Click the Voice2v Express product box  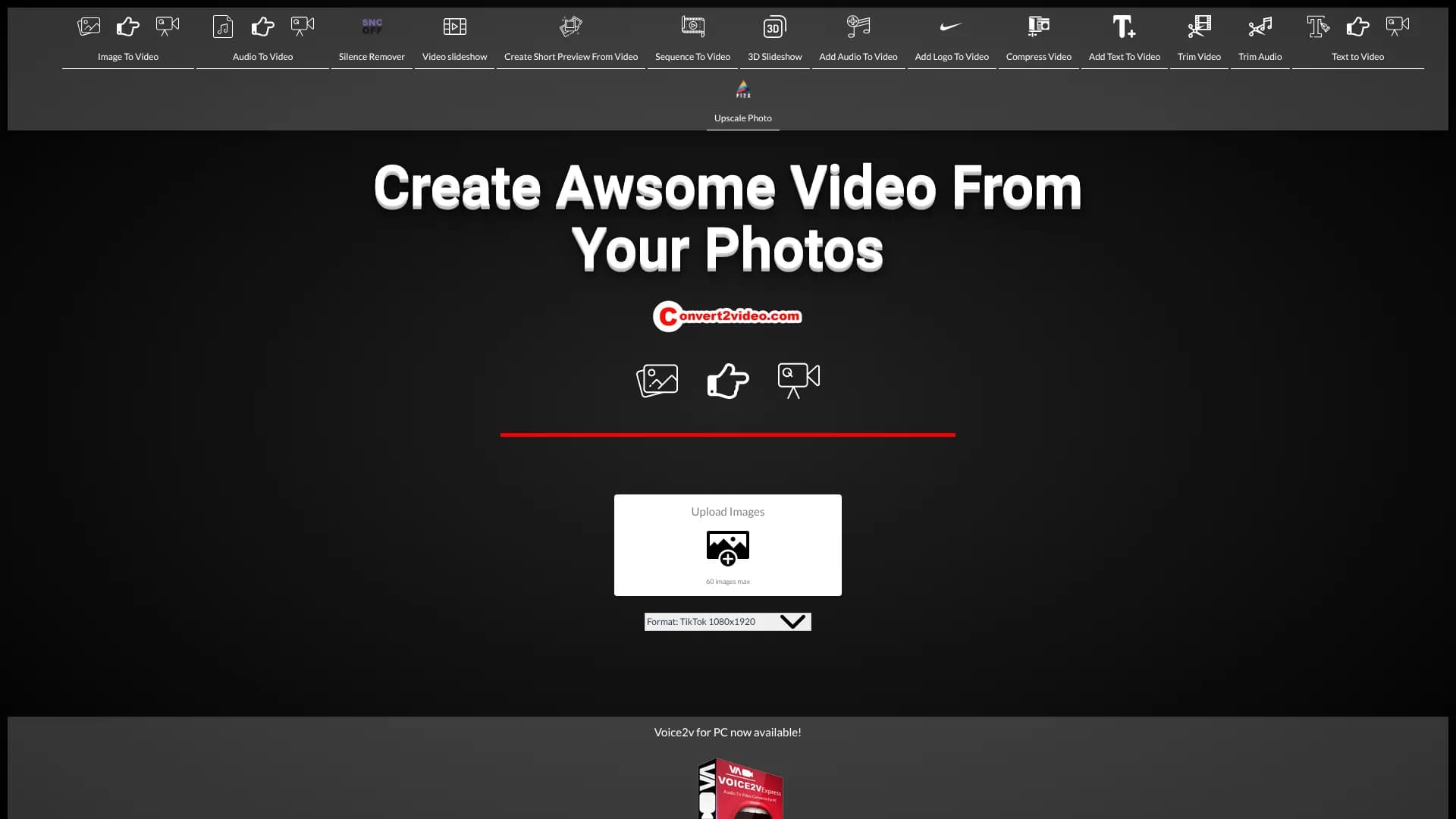739,789
